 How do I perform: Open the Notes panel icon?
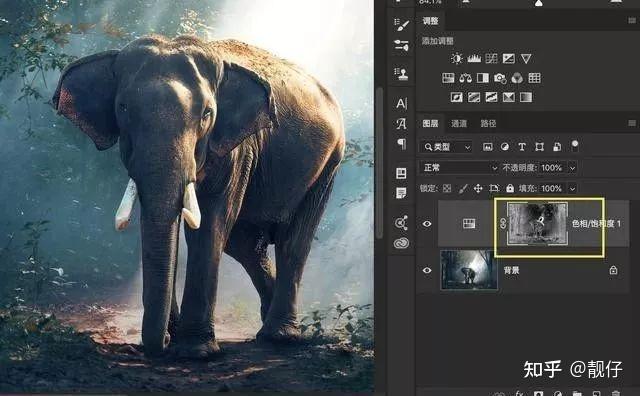pos(401,193)
